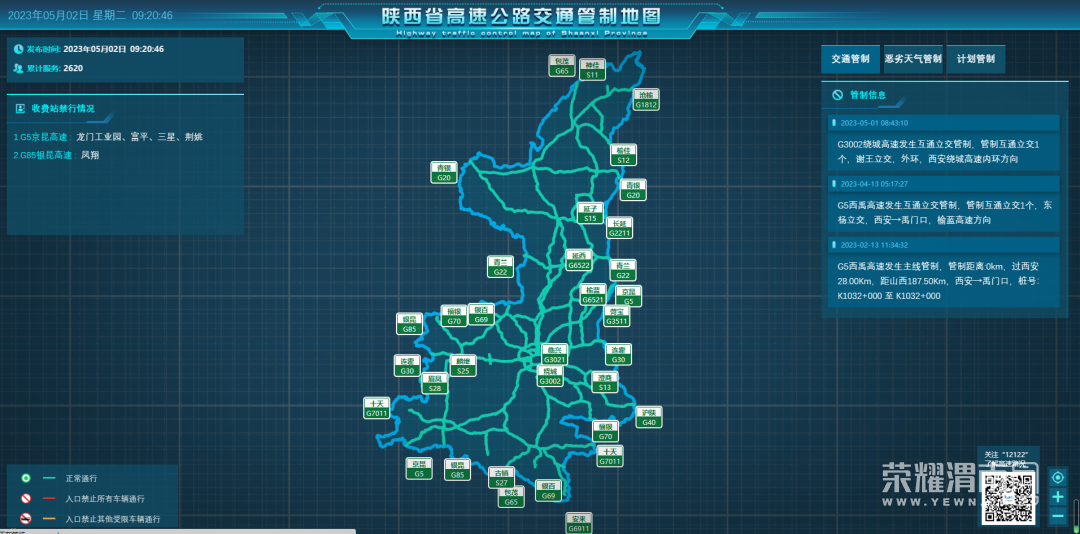The width and height of the screenshot is (1080, 534).
Task: Click the 入口禁止所有车辆通行 legend icon
Action: 25,498
